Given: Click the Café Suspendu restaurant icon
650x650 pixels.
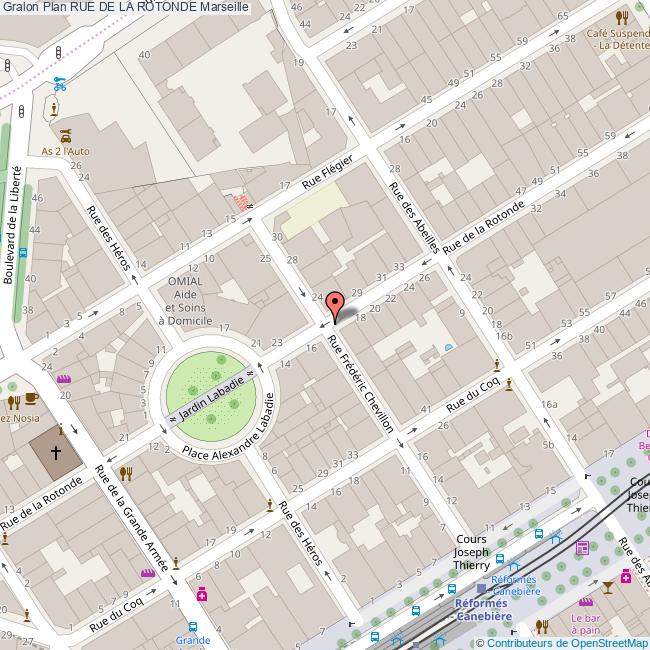Looking at the screenshot, I should pos(622,17).
